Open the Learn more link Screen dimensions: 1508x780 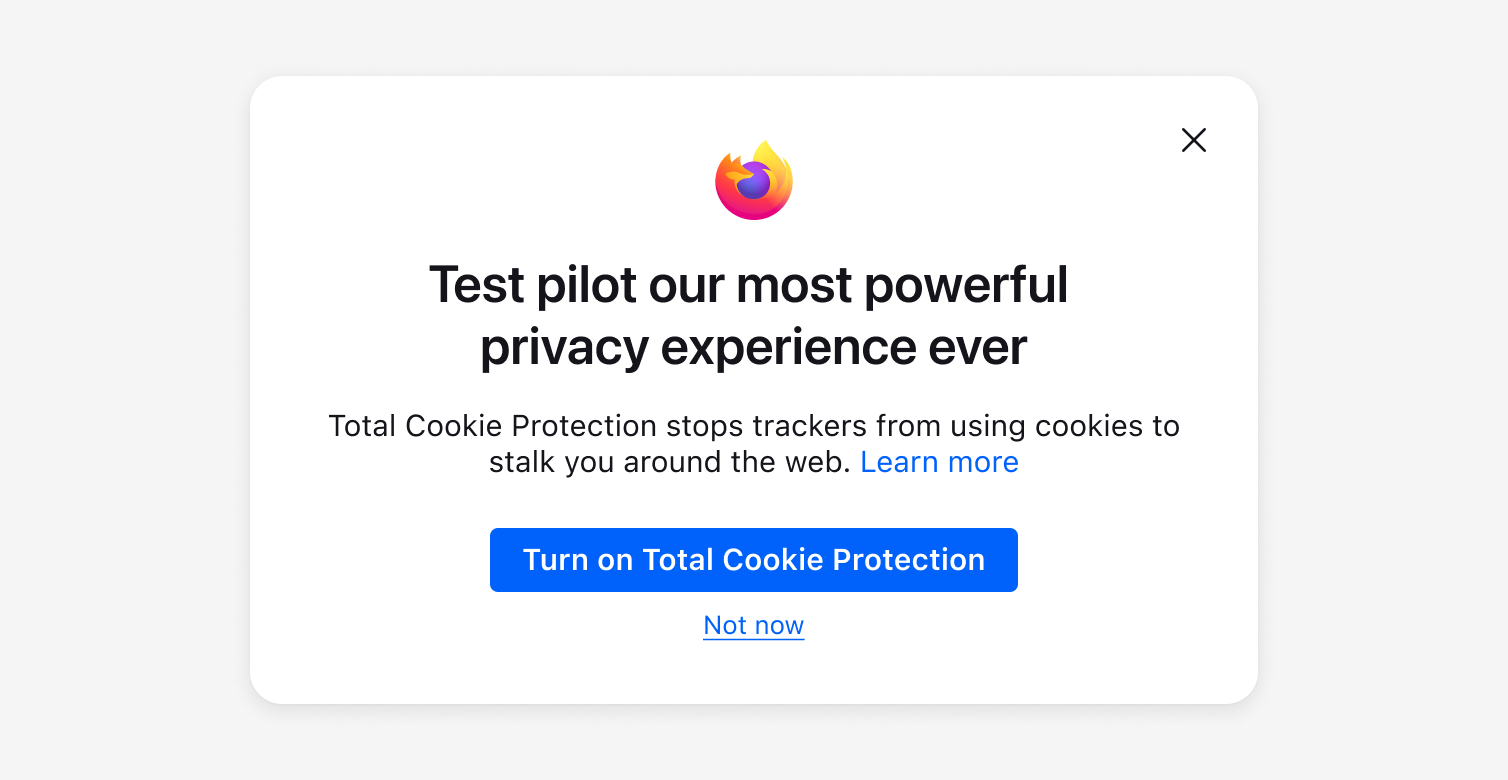tap(939, 462)
